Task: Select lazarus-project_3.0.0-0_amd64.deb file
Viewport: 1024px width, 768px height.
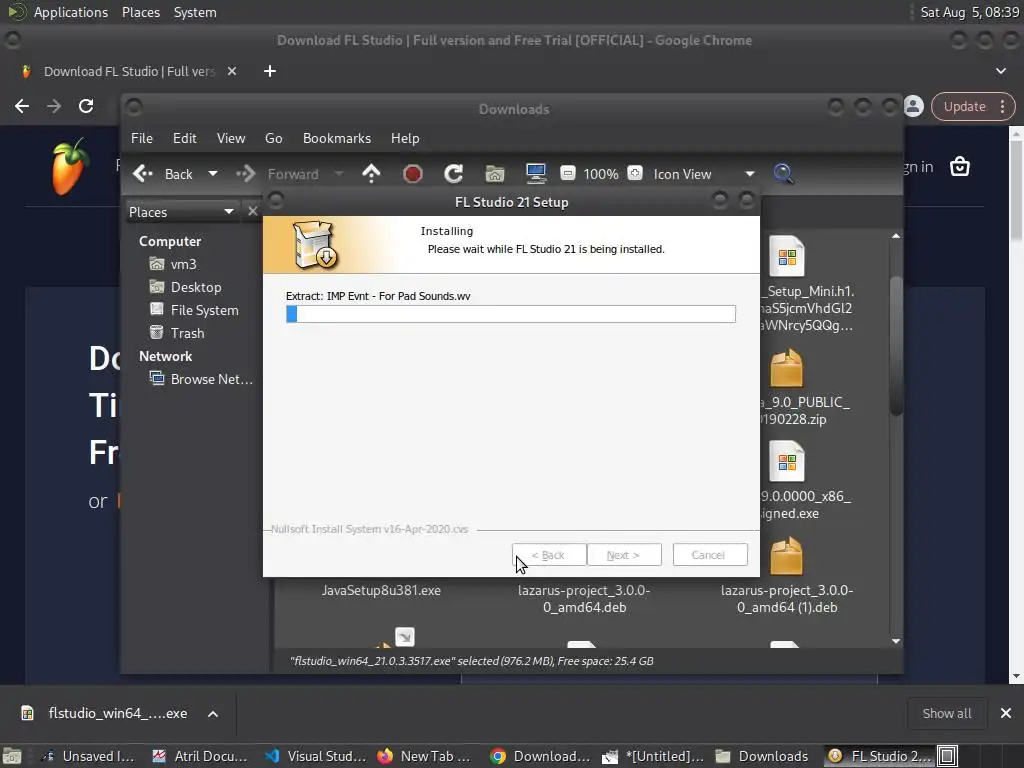Action: 584,599
